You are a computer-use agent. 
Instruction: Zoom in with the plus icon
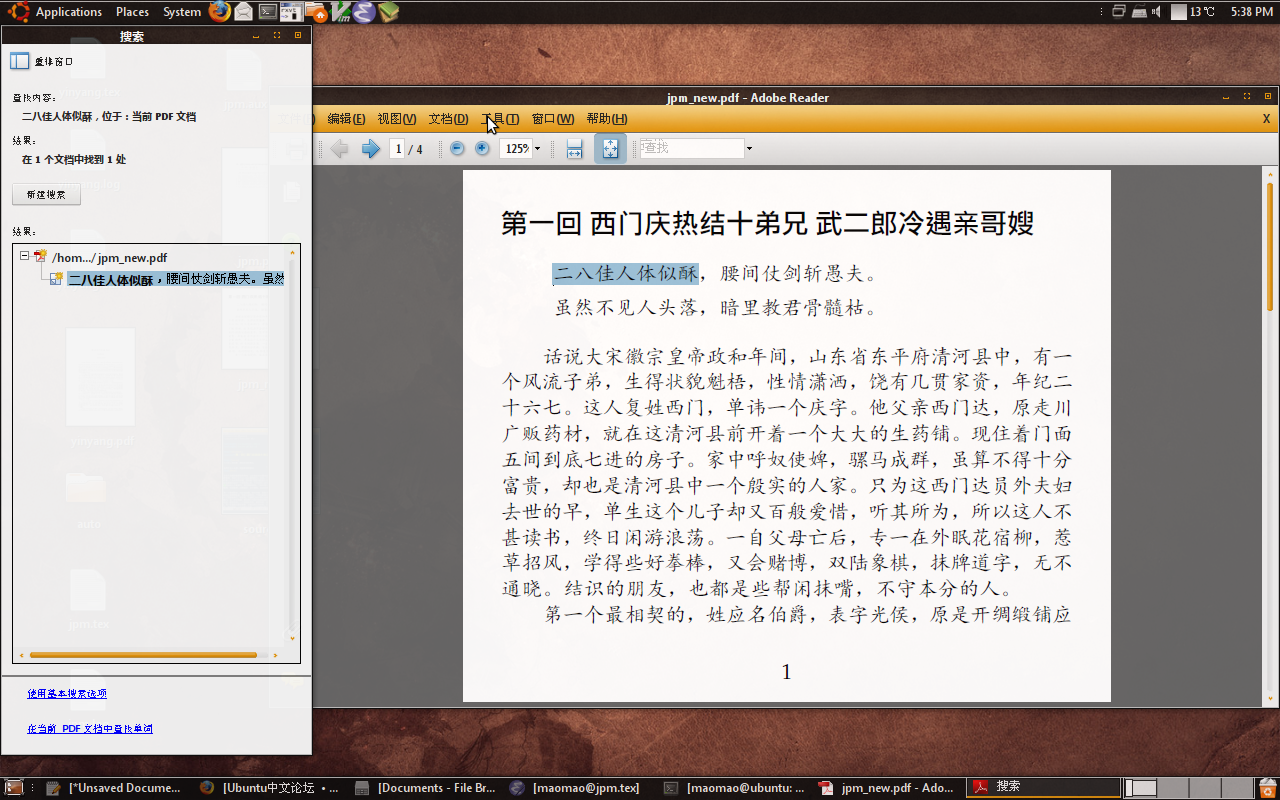(482, 148)
